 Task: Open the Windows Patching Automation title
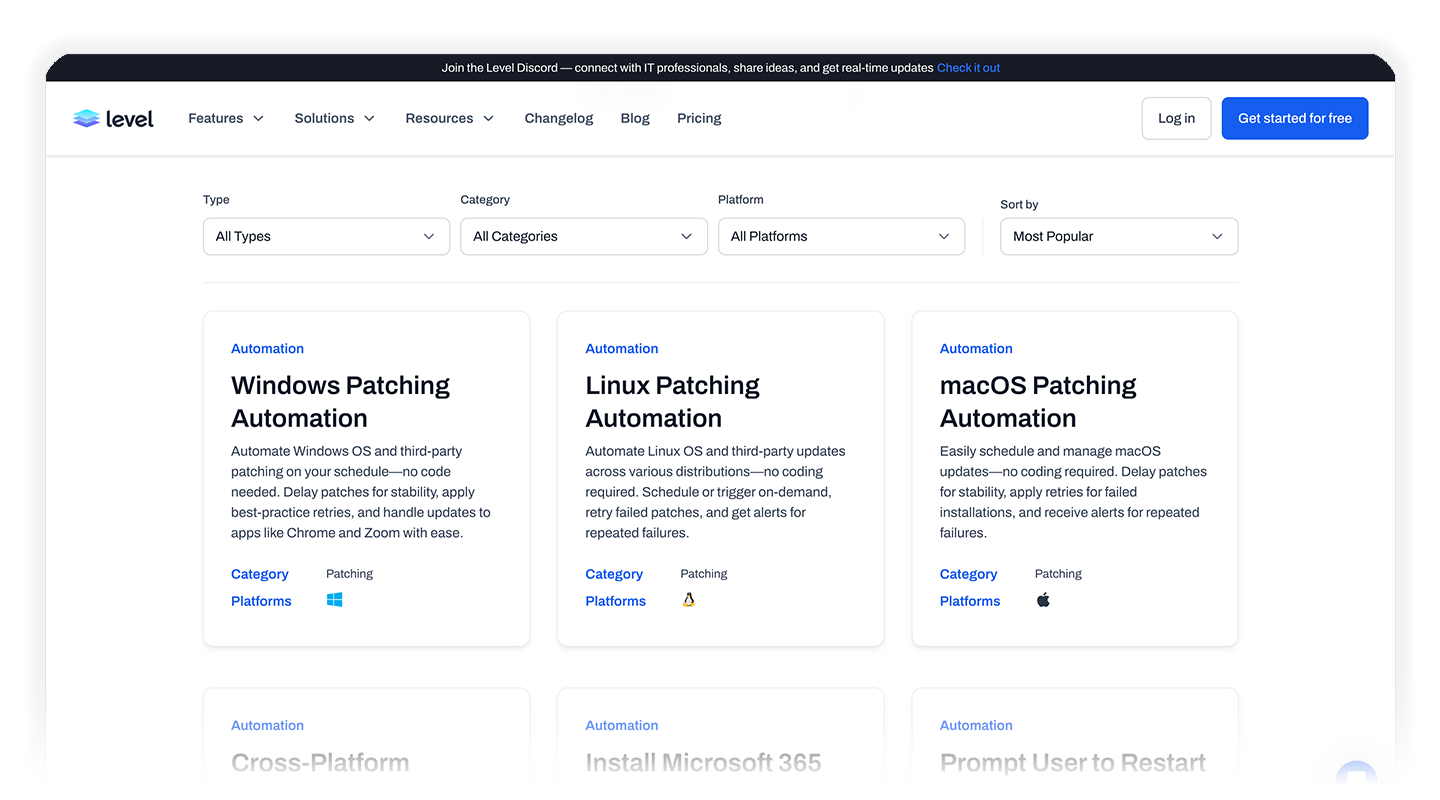pos(340,402)
